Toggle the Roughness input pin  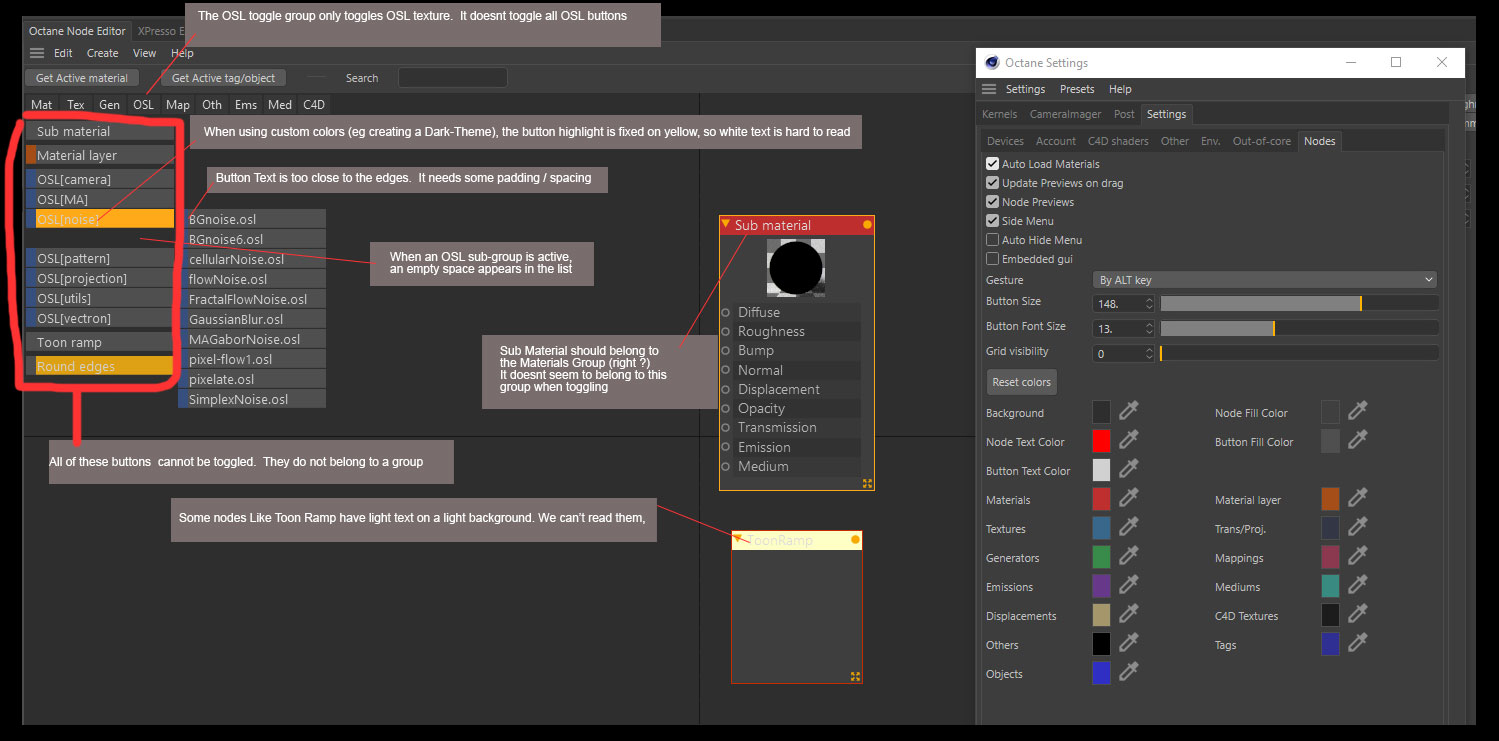point(726,331)
